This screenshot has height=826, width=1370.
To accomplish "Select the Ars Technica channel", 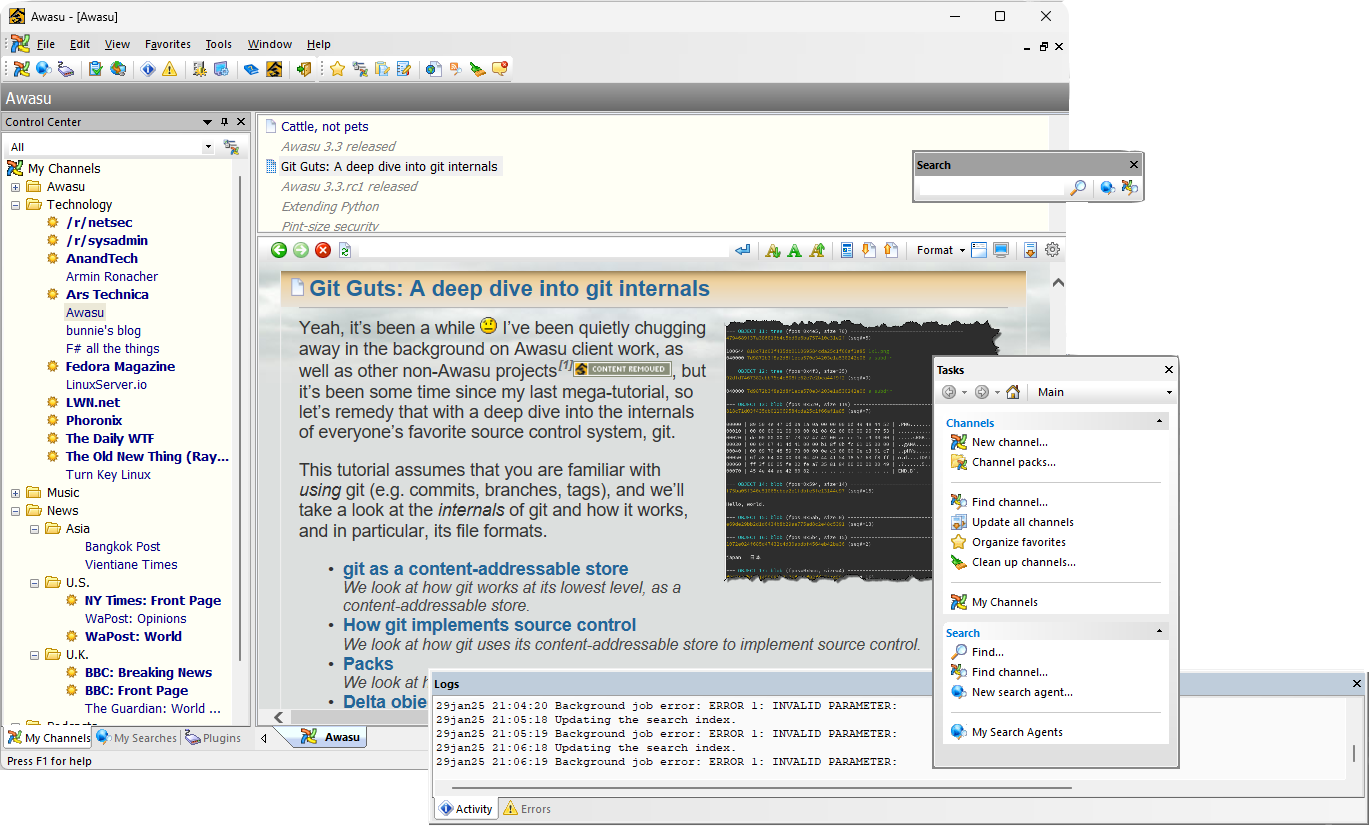I will point(107,295).
